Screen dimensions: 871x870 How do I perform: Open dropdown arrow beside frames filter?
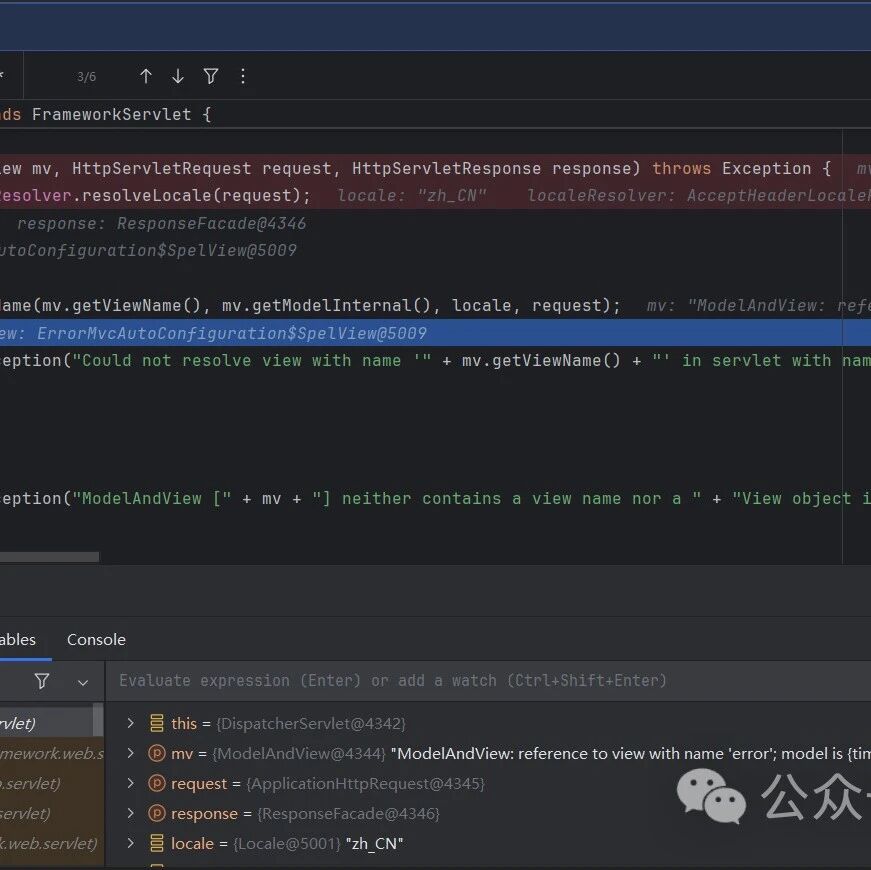point(83,683)
